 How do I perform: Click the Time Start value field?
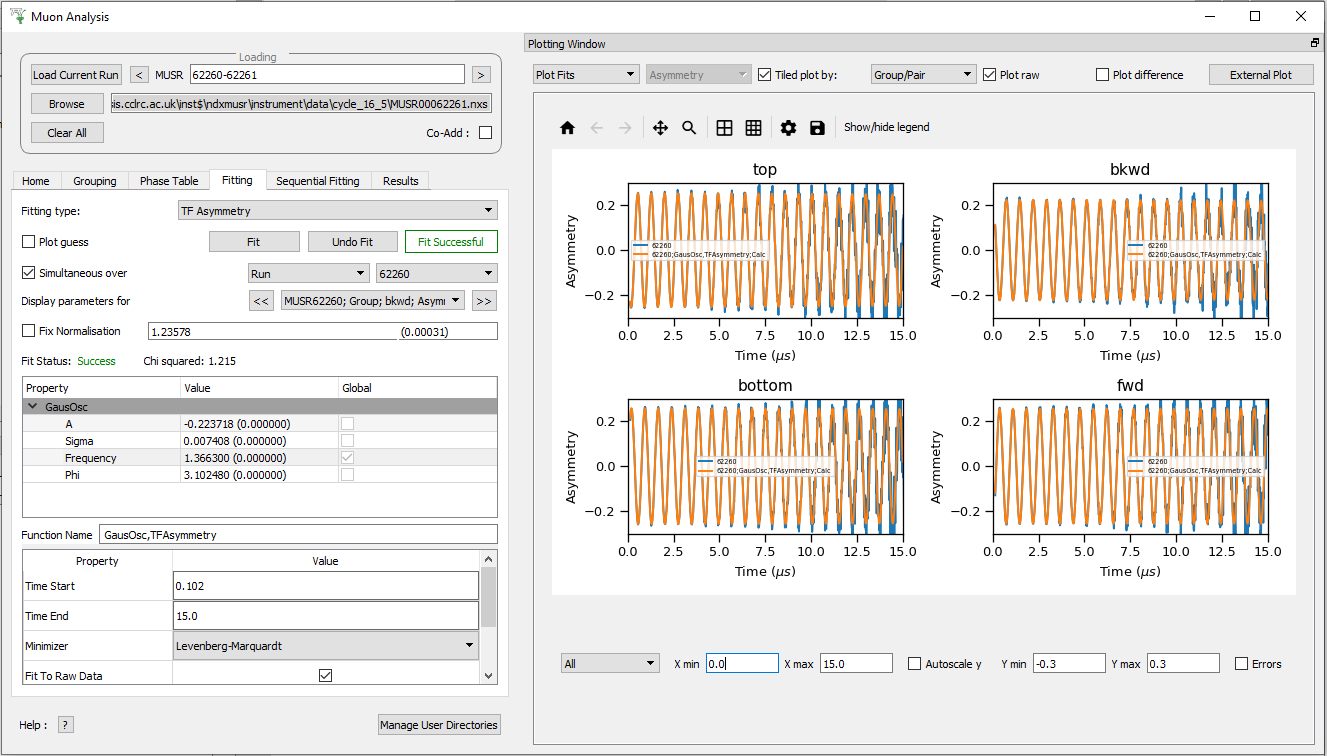[x=325, y=586]
